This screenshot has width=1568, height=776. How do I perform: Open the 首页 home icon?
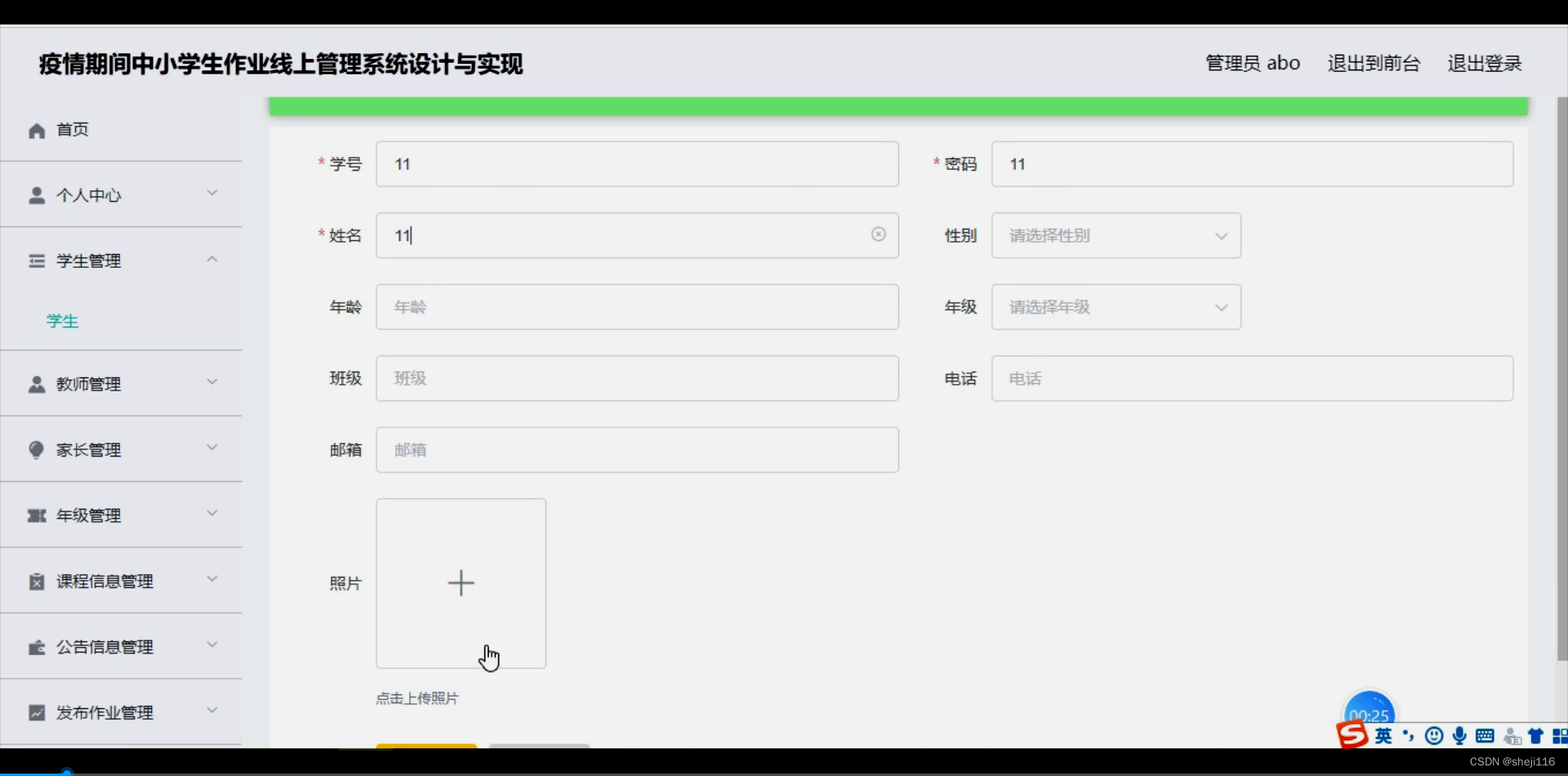click(36, 129)
